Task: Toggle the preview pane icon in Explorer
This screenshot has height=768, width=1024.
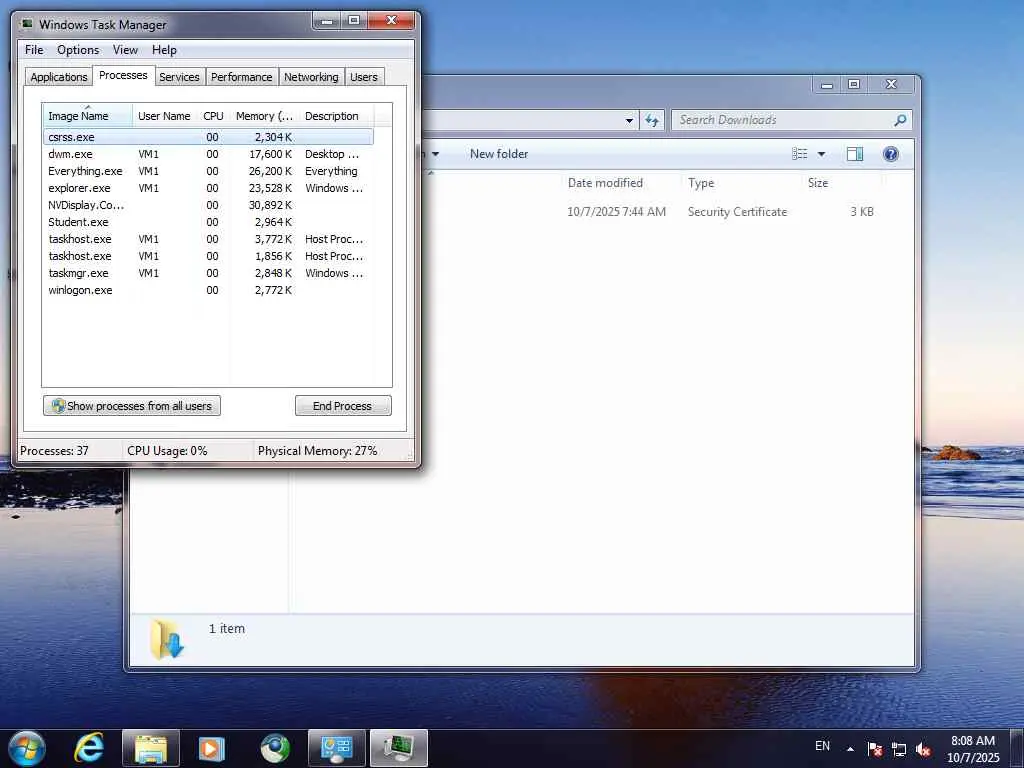Action: tap(854, 154)
